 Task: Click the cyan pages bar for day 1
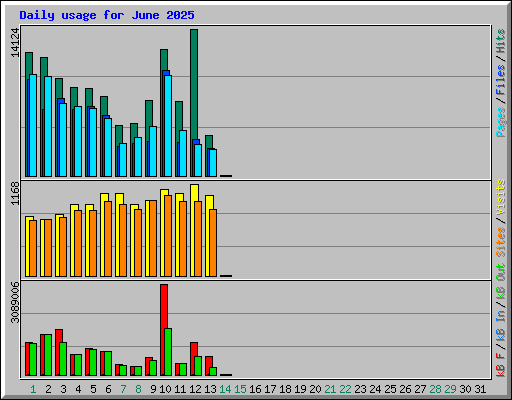(x=33, y=125)
